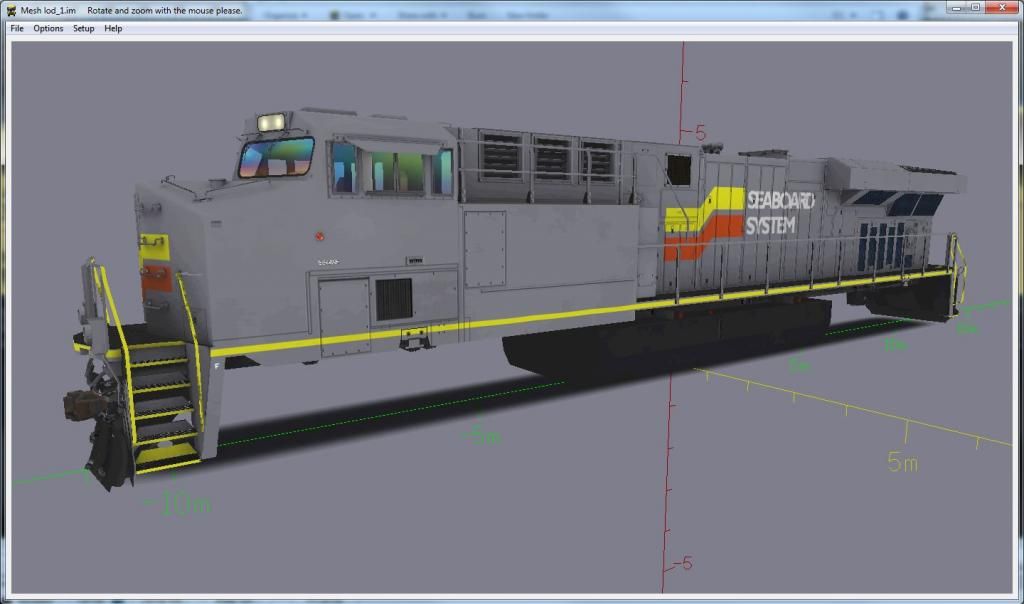Click the window title text Mesh lod_1.im
This screenshot has width=1024, height=604.
tap(48, 10)
